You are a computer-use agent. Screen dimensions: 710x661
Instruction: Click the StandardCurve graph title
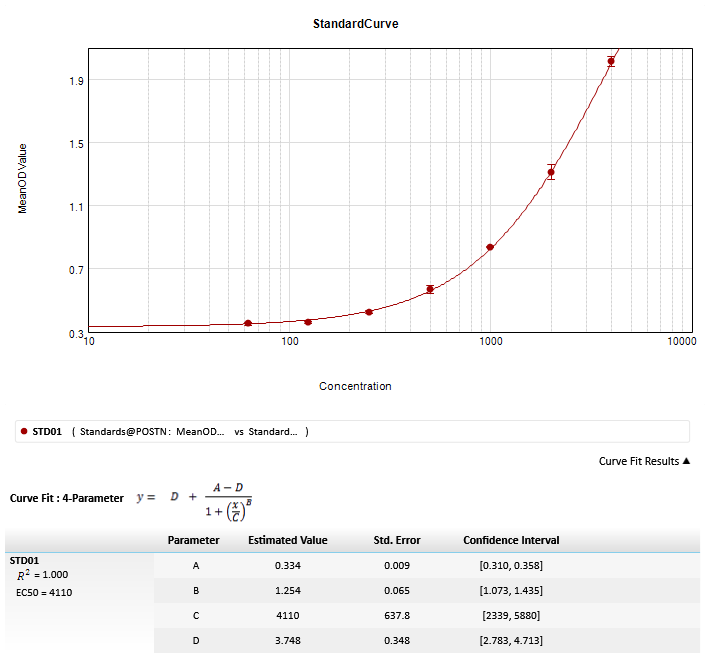(355, 24)
